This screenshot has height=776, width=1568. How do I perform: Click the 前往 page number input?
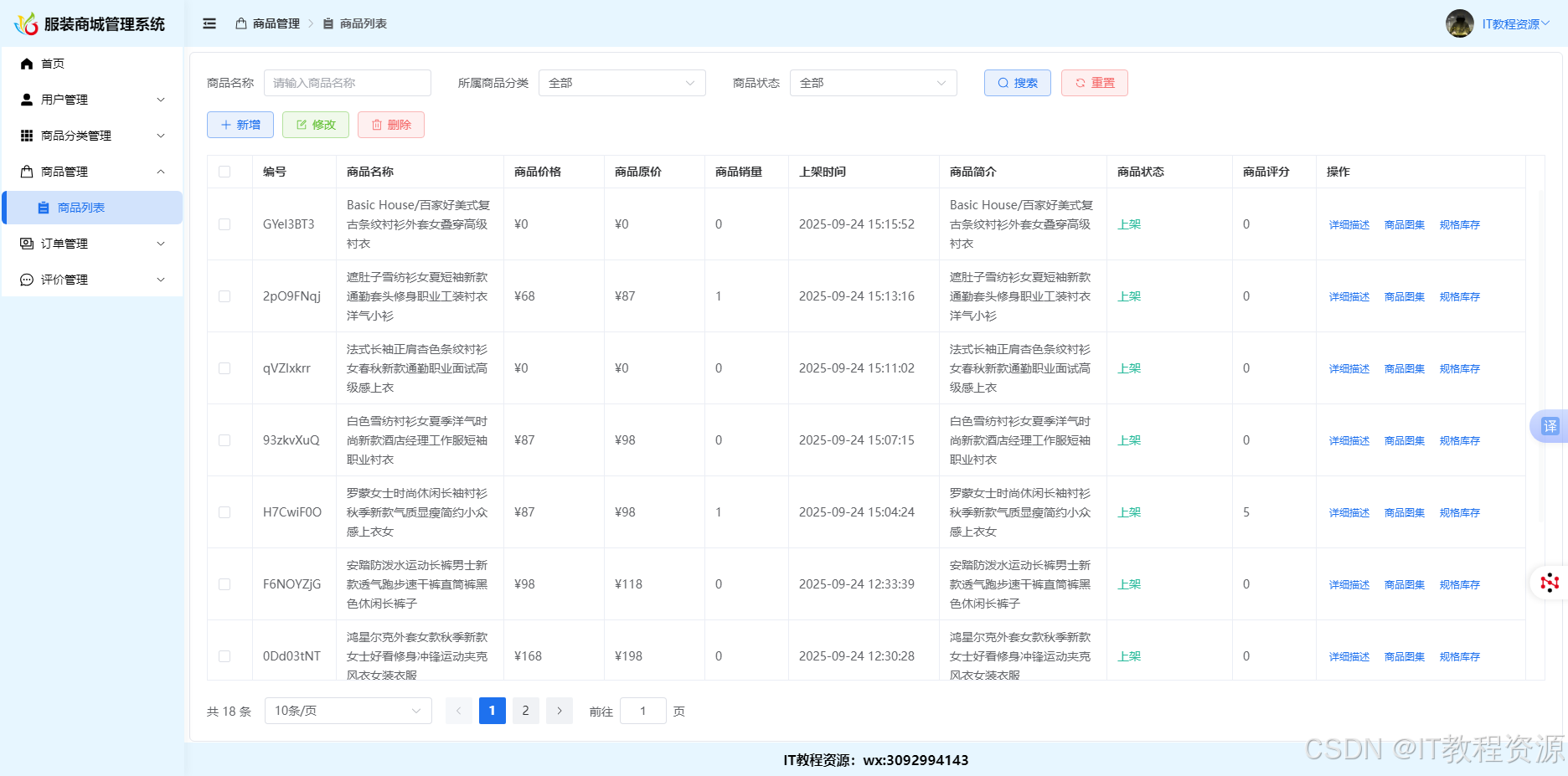643,711
